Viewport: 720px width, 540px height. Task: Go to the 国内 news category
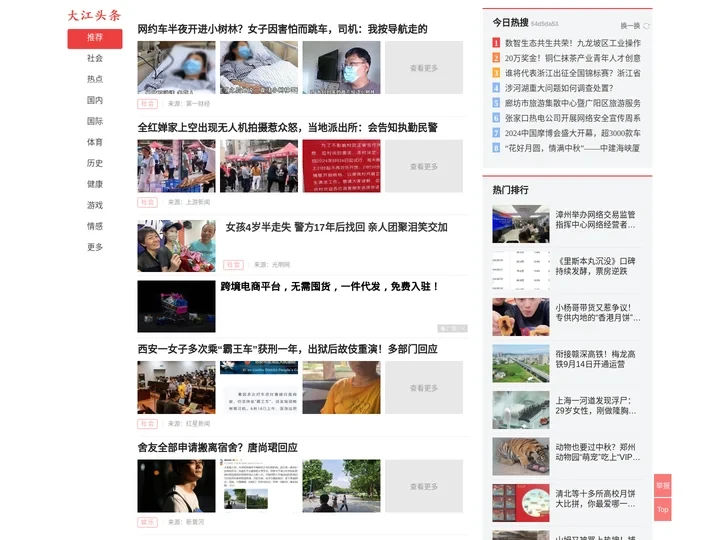(95, 100)
